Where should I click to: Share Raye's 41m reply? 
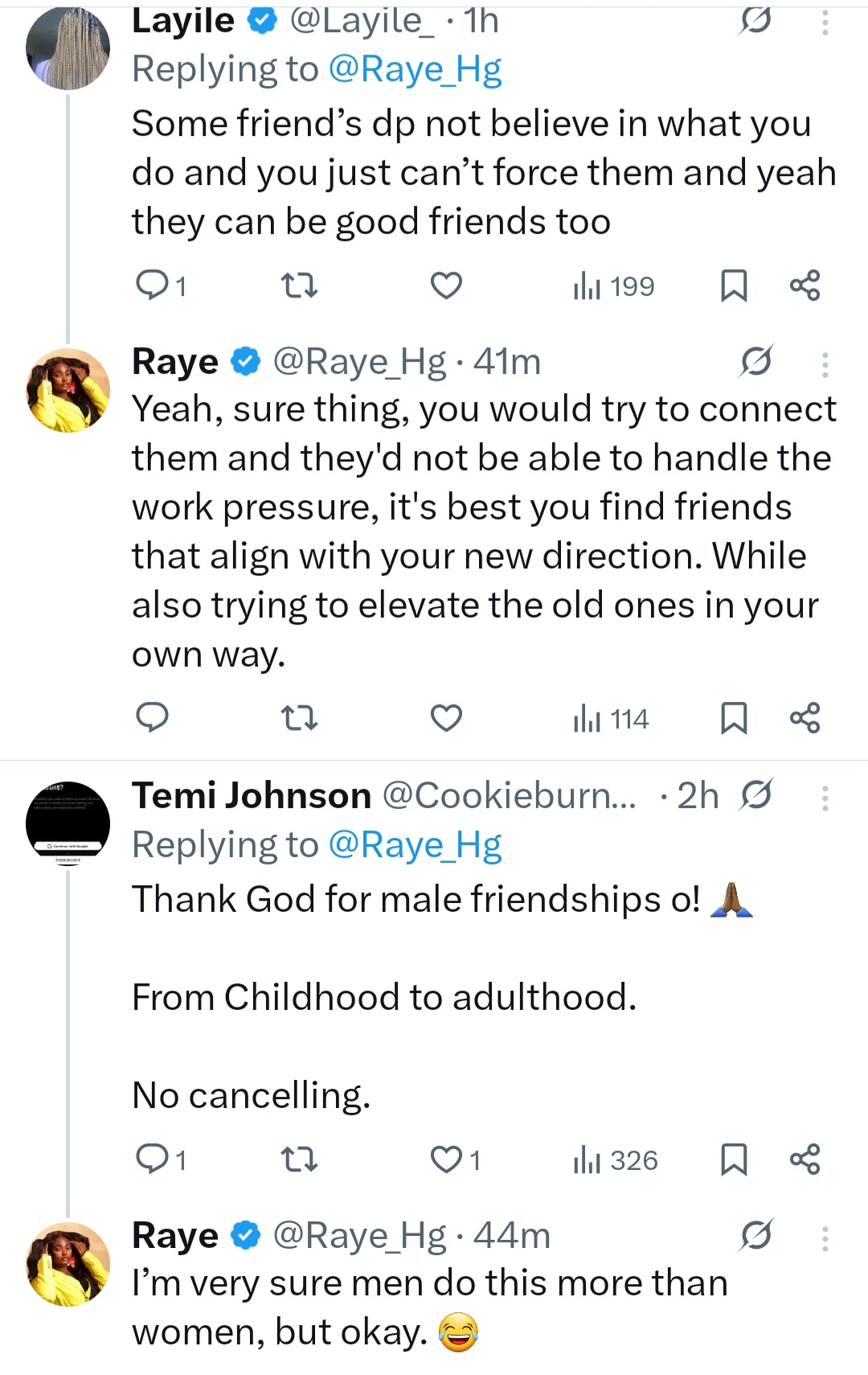tap(805, 718)
